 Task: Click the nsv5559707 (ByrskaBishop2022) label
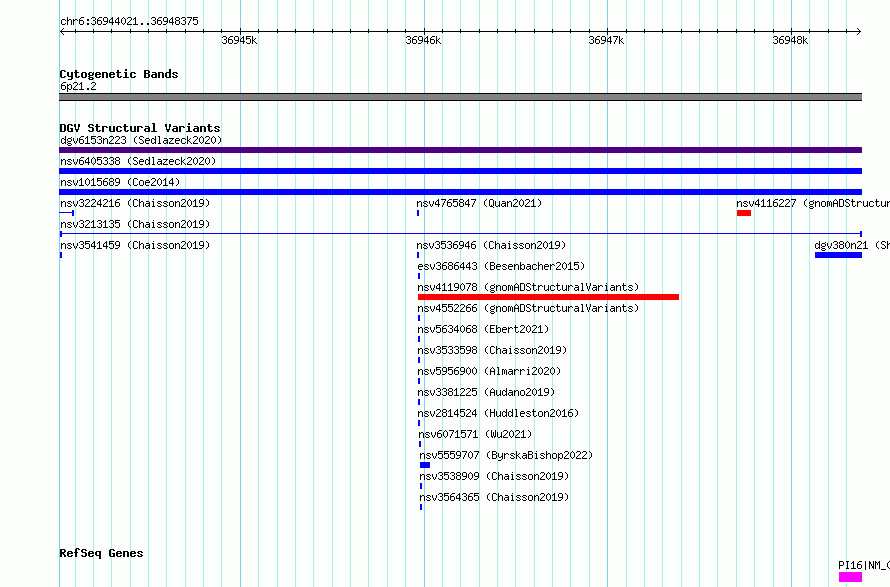point(506,455)
